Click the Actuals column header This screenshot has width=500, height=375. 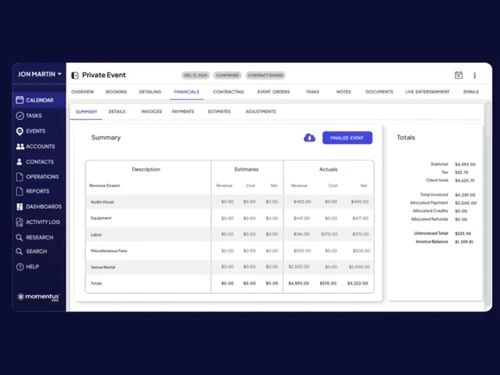328,169
